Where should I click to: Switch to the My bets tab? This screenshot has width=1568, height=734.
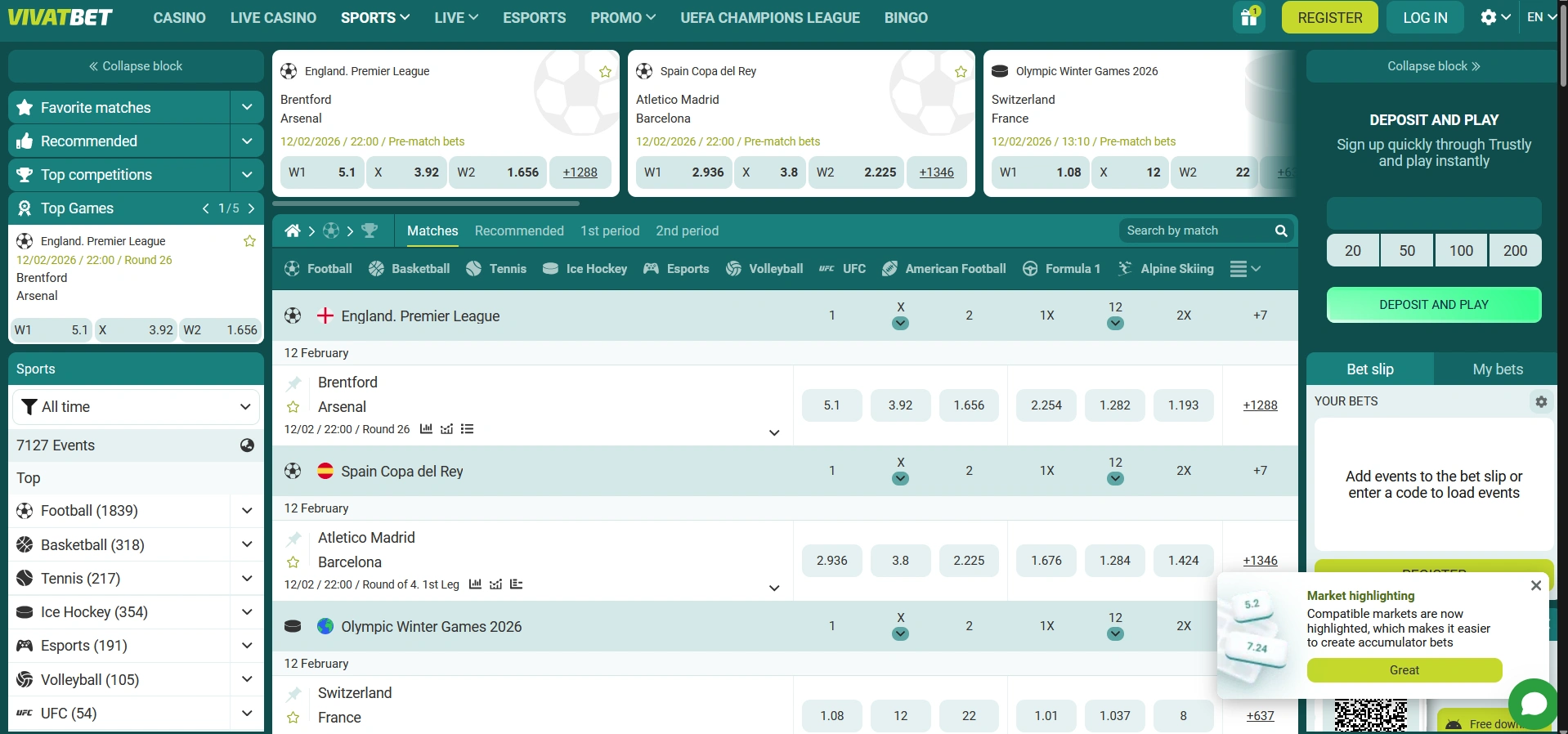(x=1498, y=369)
